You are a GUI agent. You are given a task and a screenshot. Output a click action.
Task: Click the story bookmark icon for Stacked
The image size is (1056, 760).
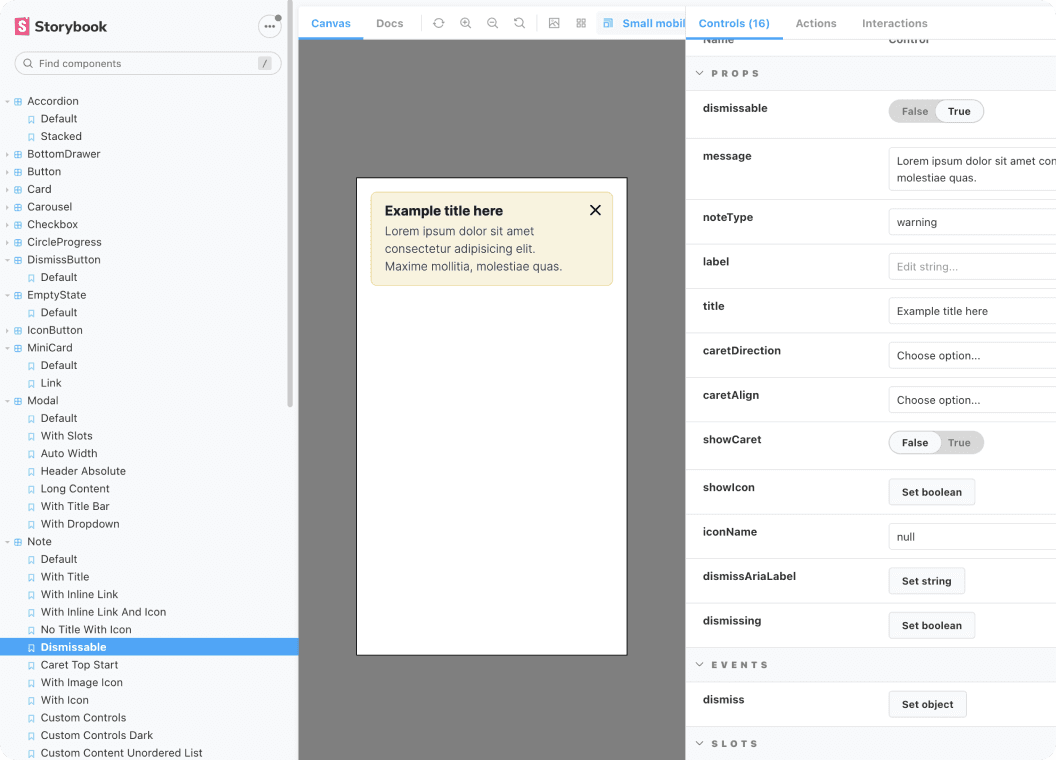(31, 137)
